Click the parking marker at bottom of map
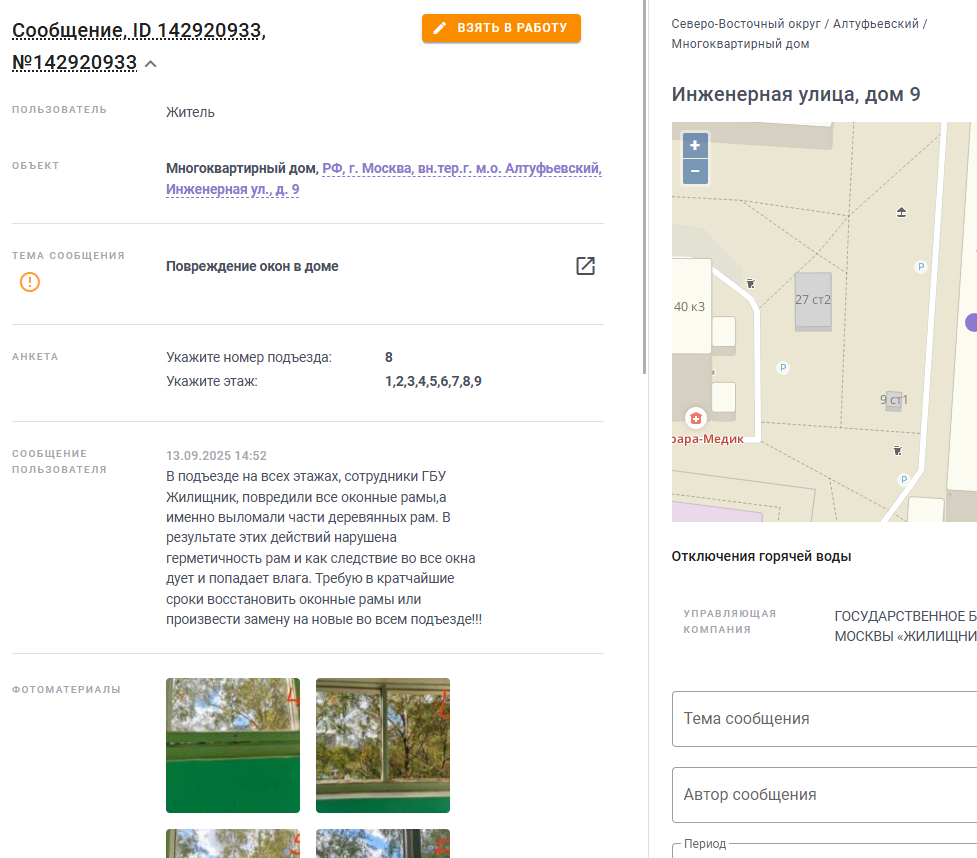The image size is (977, 858). (903, 479)
